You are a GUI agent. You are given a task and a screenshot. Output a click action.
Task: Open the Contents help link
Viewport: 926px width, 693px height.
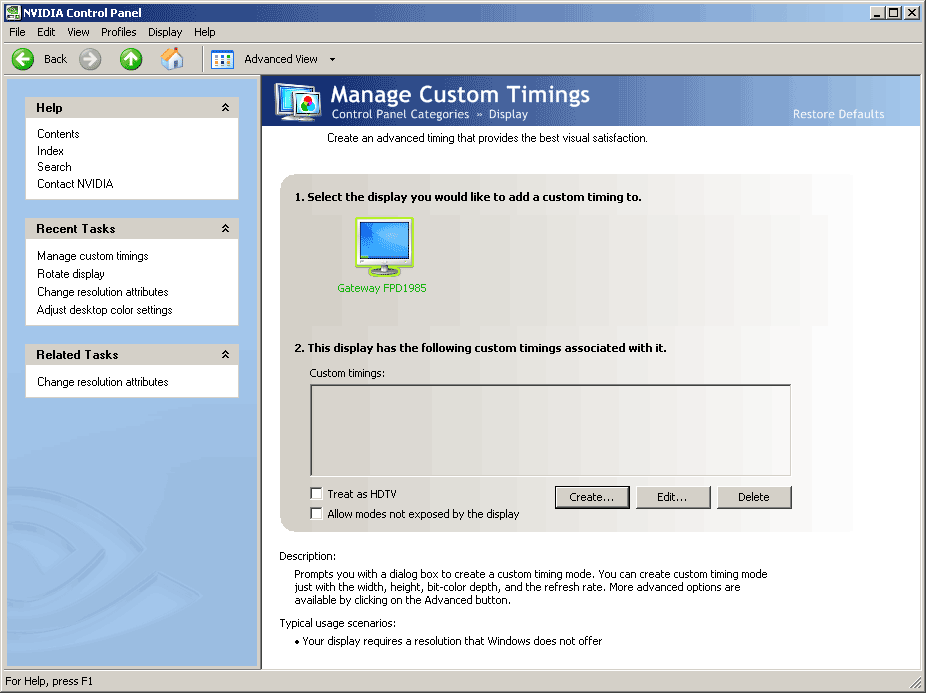tap(58, 134)
